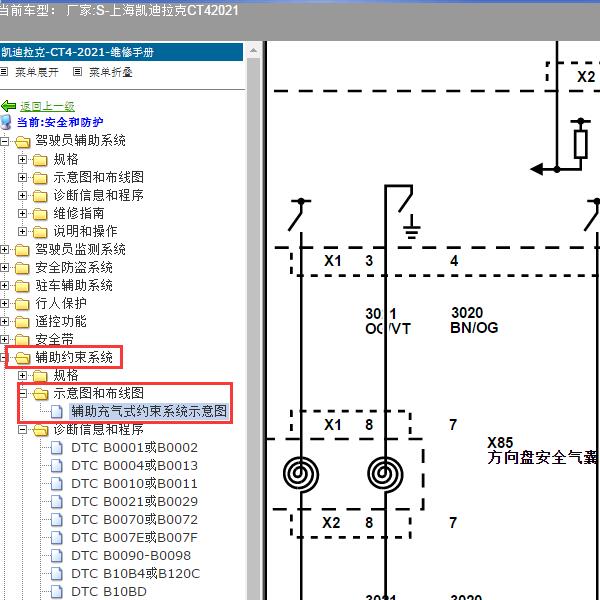Screen dimensions: 600x600
Task: Expand 示意图和布线图 under 驾驶员辅助系统
Action: [x=23, y=177]
